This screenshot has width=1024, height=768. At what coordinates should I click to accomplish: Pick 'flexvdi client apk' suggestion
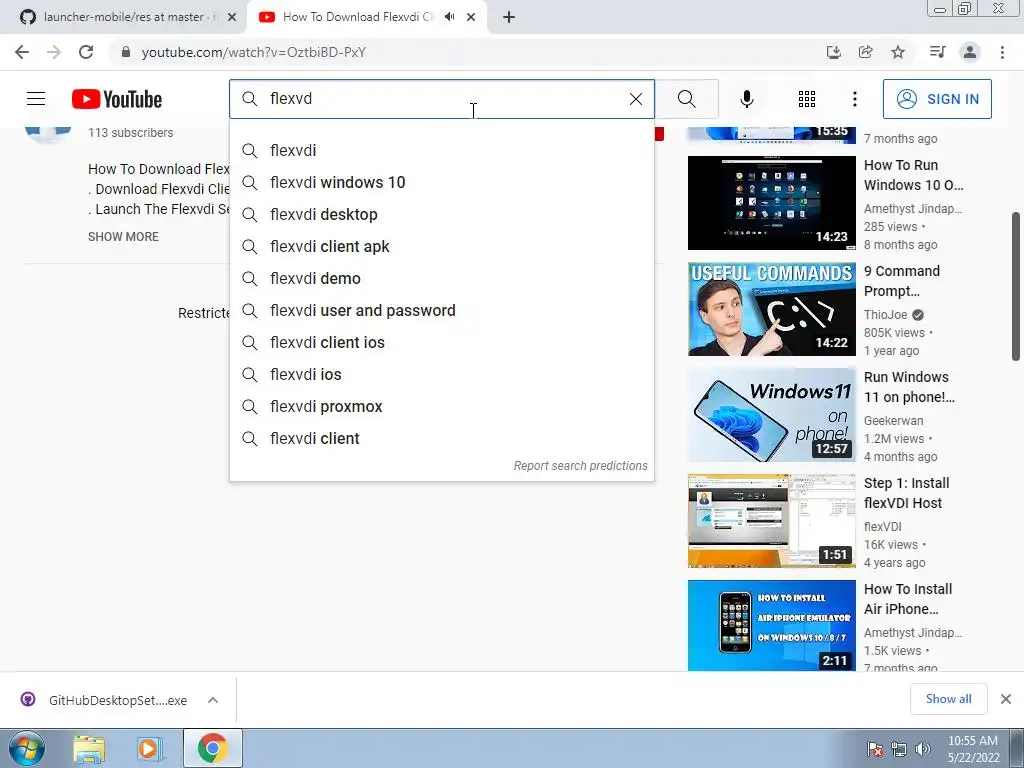tap(441, 246)
